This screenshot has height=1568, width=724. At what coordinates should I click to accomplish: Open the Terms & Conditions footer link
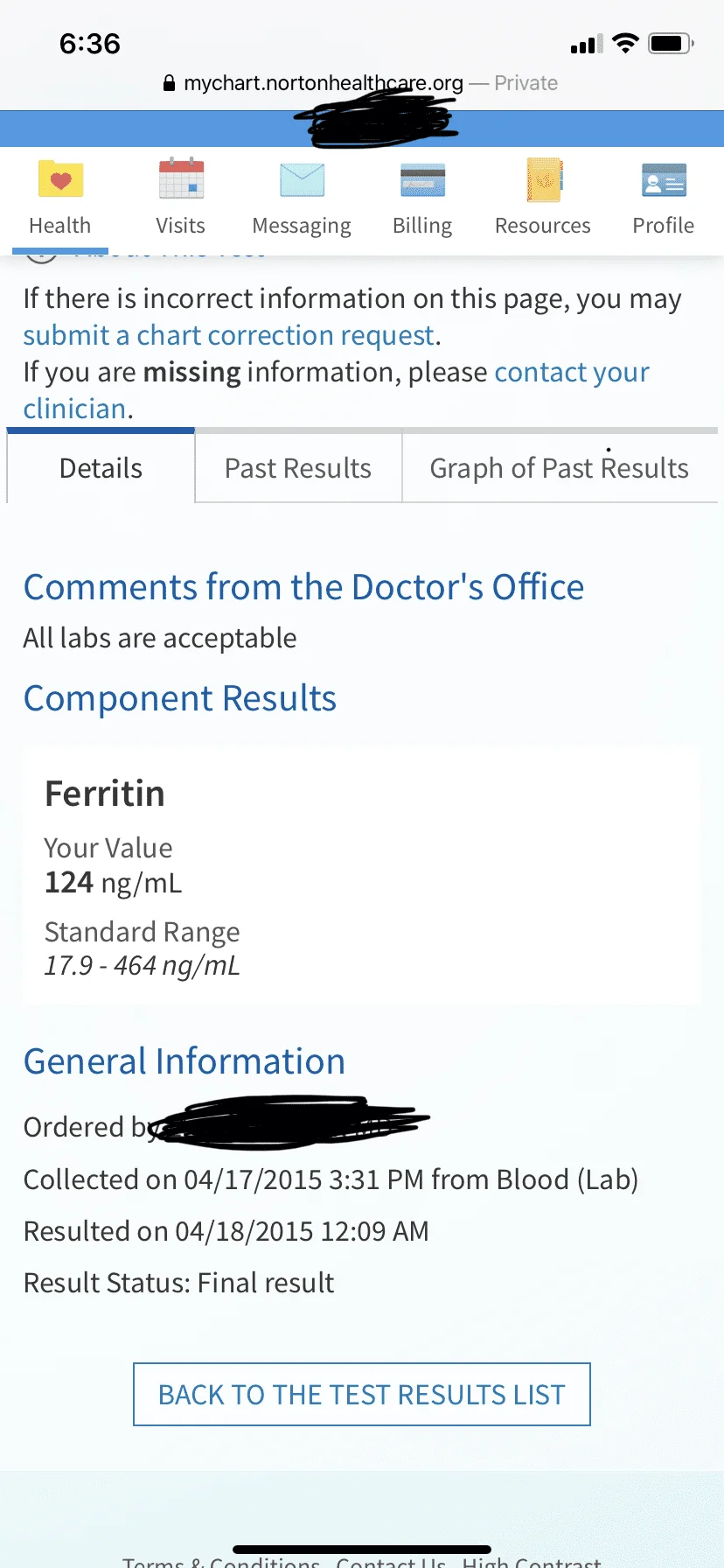point(221,1561)
